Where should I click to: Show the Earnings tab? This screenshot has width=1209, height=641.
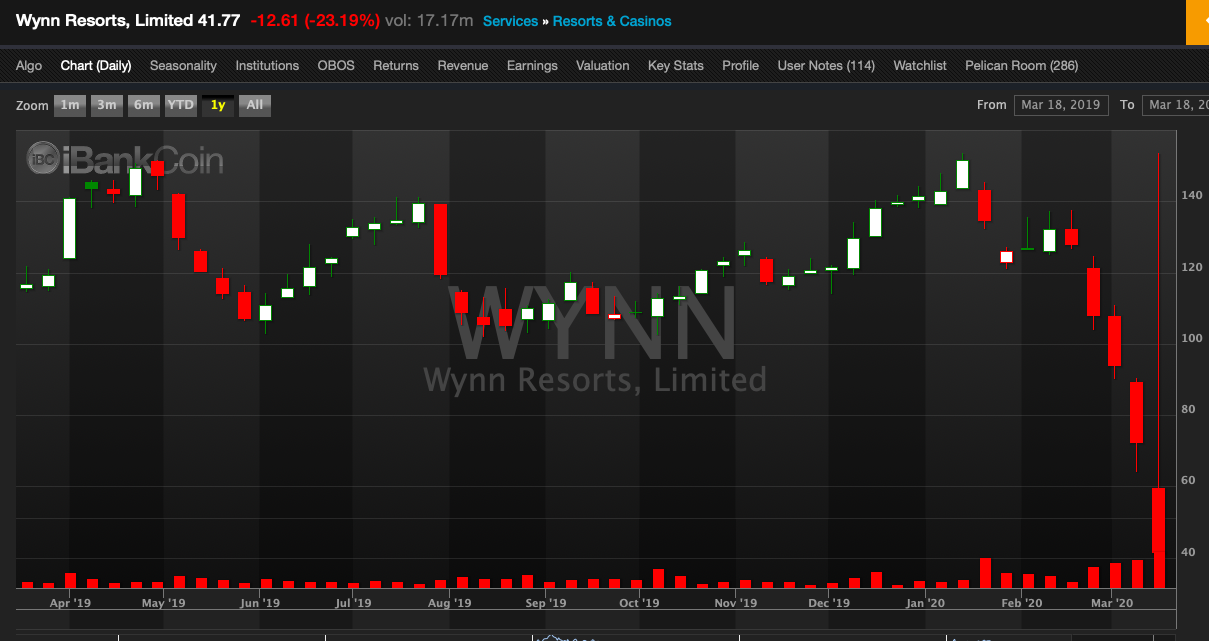coord(532,65)
